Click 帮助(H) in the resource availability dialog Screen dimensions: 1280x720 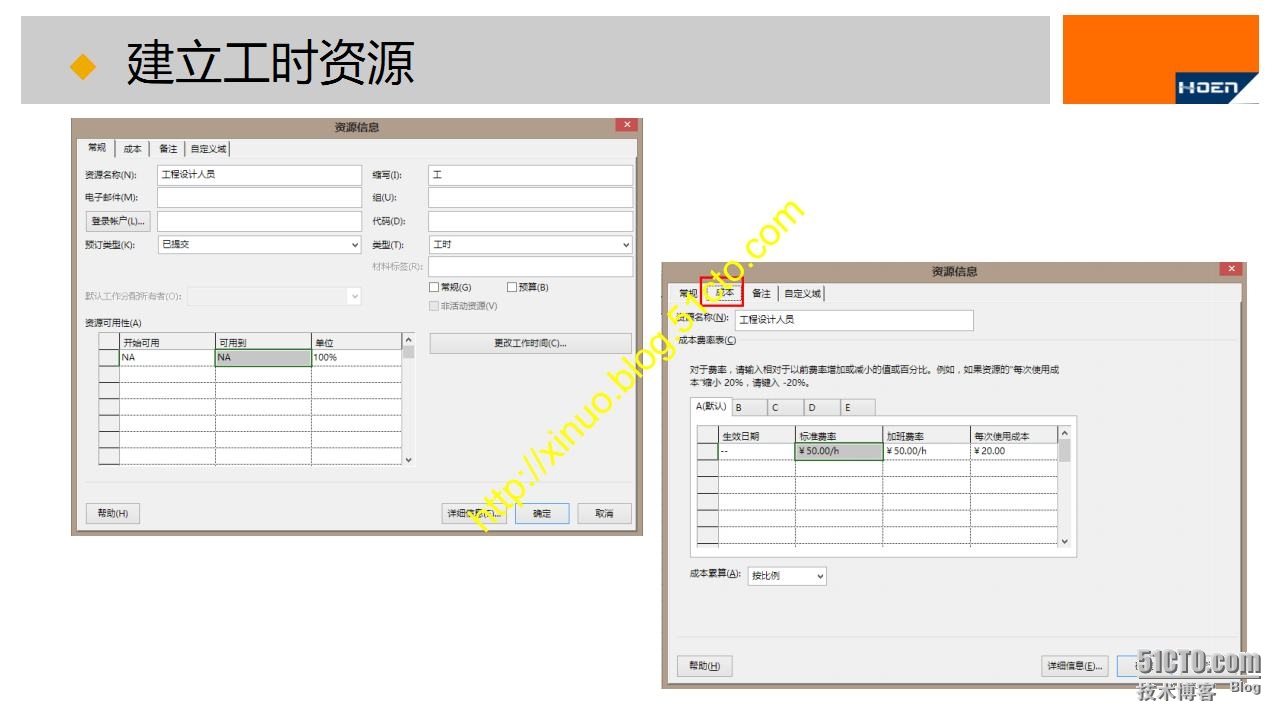113,513
